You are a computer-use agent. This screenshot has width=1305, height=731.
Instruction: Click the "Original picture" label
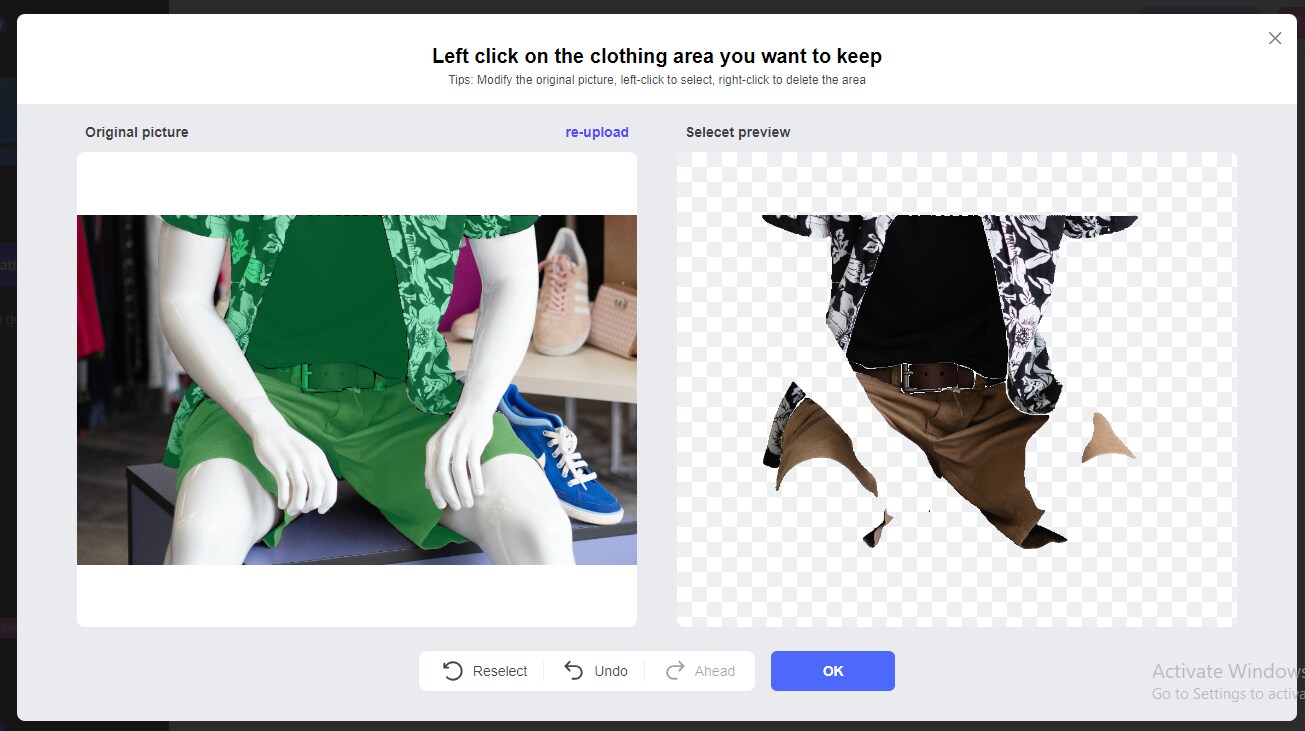click(136, 132)
